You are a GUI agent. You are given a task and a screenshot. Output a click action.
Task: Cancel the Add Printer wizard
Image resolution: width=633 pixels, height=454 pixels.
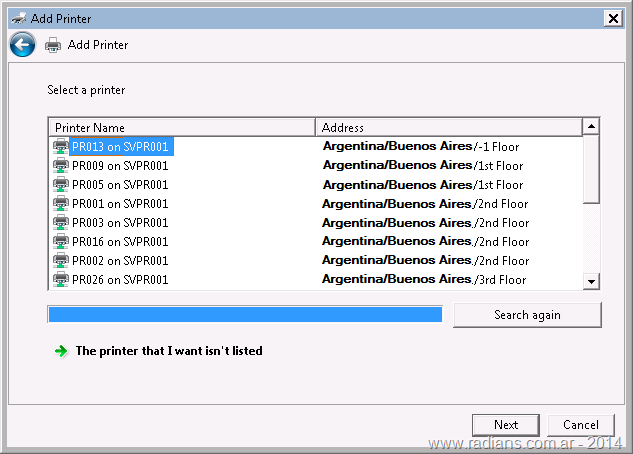581,425
